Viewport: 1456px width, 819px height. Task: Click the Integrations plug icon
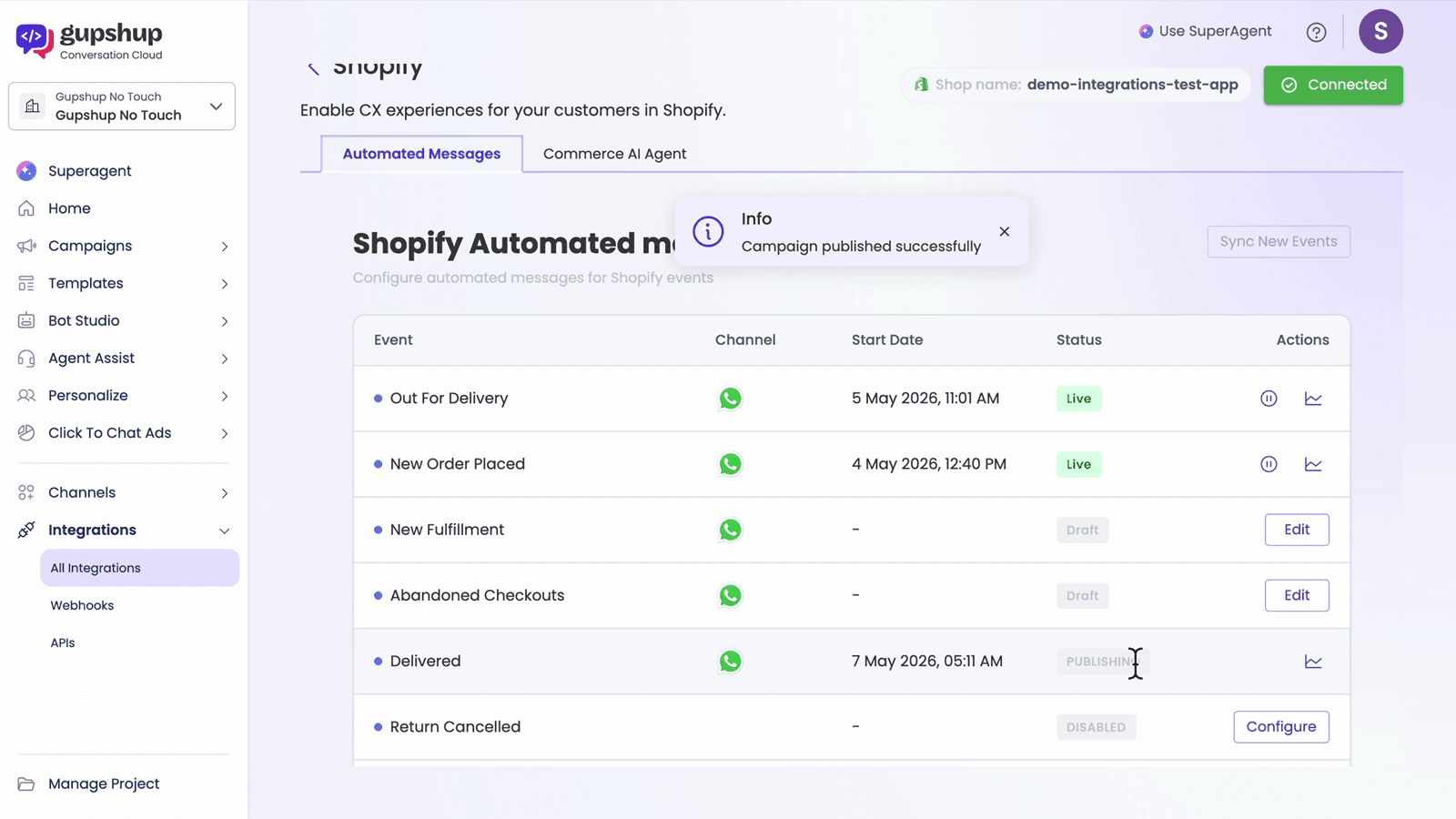click(x=26, y=530)
